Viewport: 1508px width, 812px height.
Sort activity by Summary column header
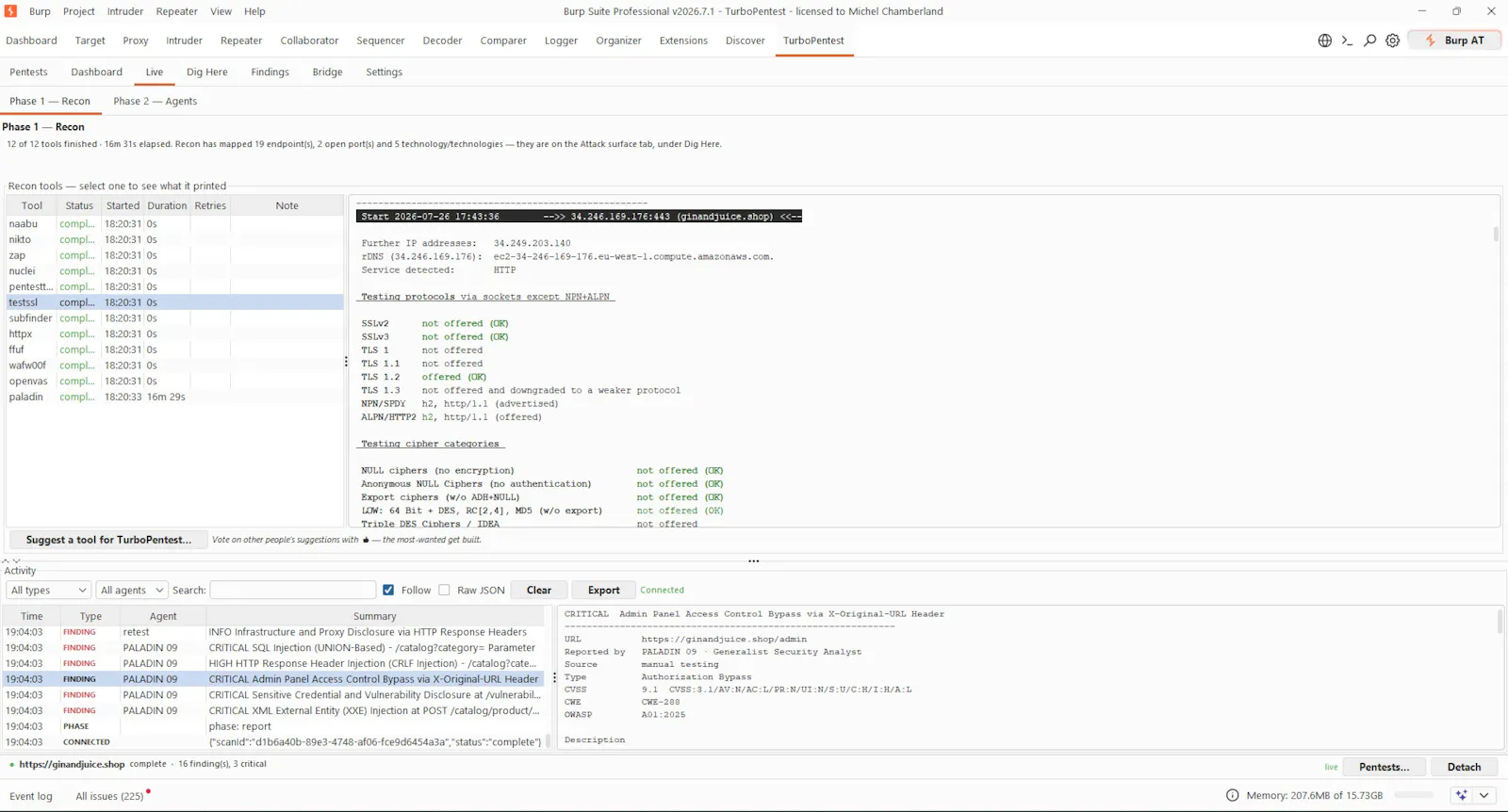[x=374, y=616]
